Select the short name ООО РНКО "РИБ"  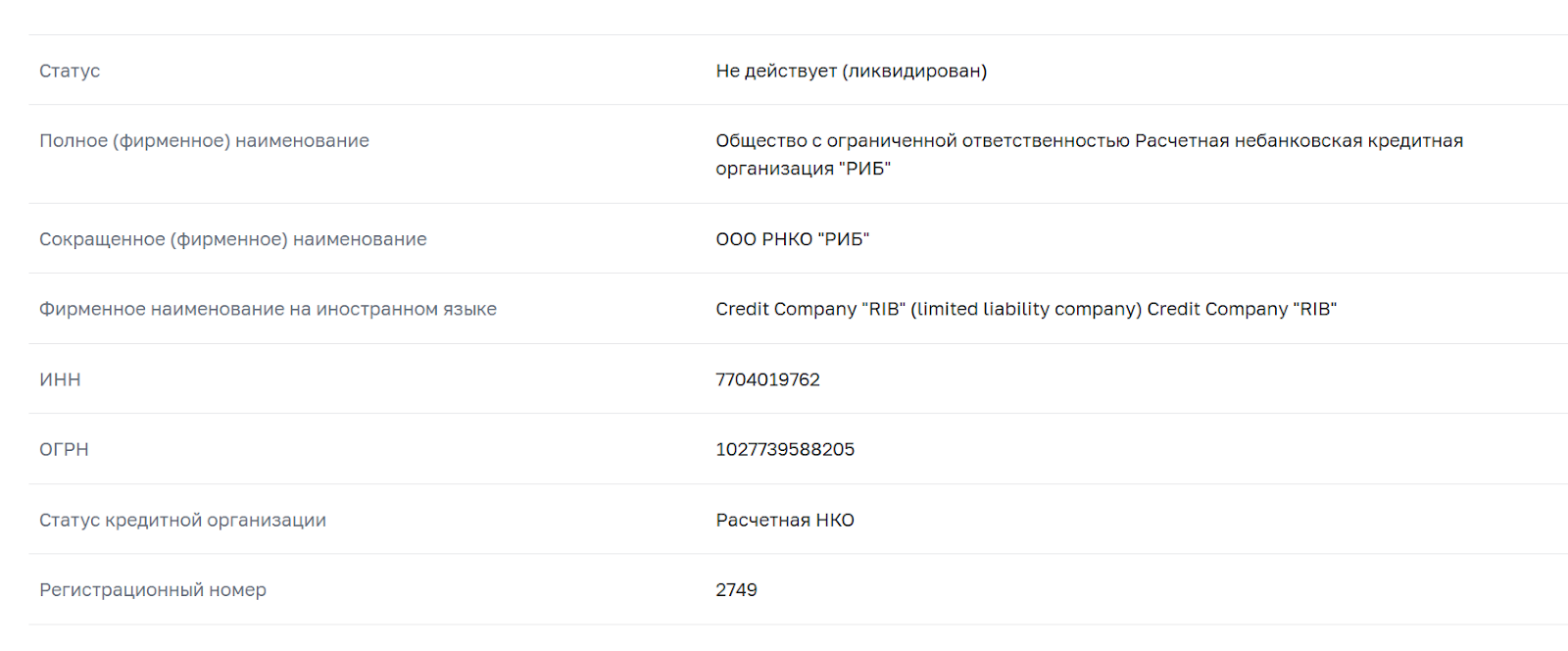click(x=792, y=239)
